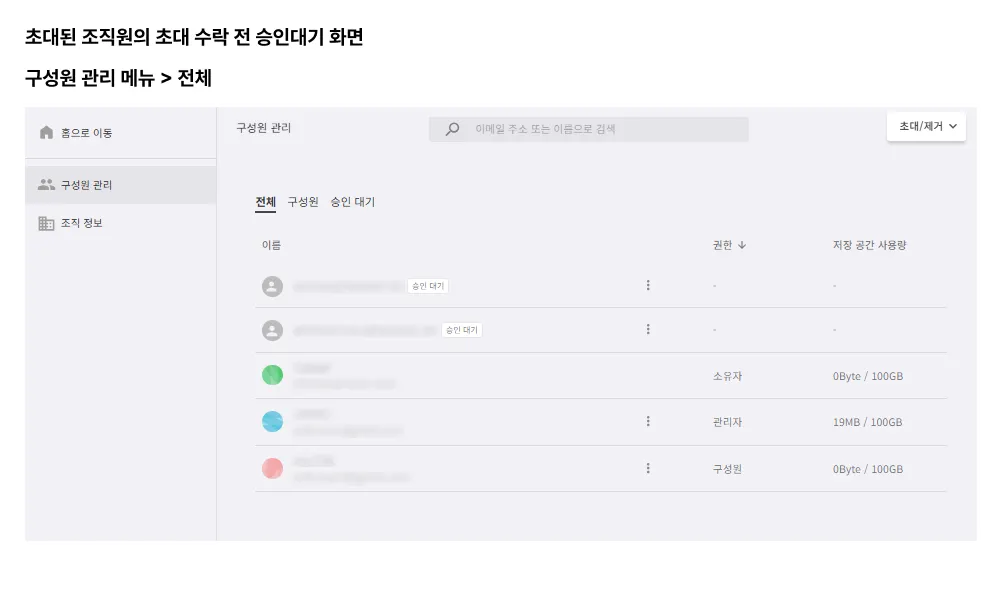Click the blue avatar of the 관리자
The image size is (1000, 600).
click(x=272, y=422)
